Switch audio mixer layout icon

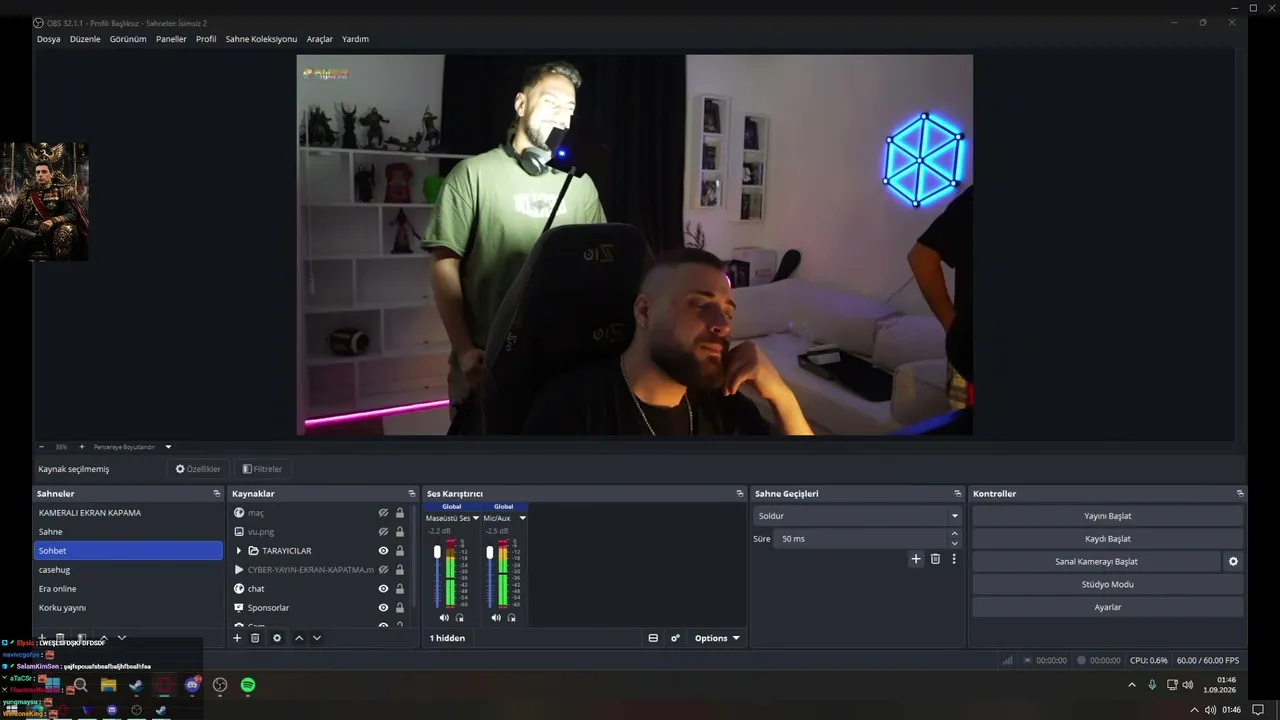(653, 638)
